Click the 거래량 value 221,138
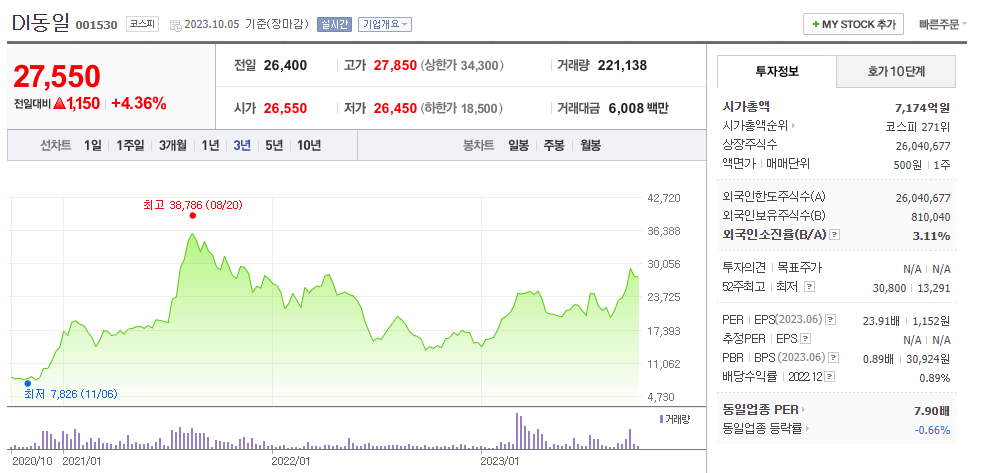Screen dimensions: 983x473 [x=623, y=65]
